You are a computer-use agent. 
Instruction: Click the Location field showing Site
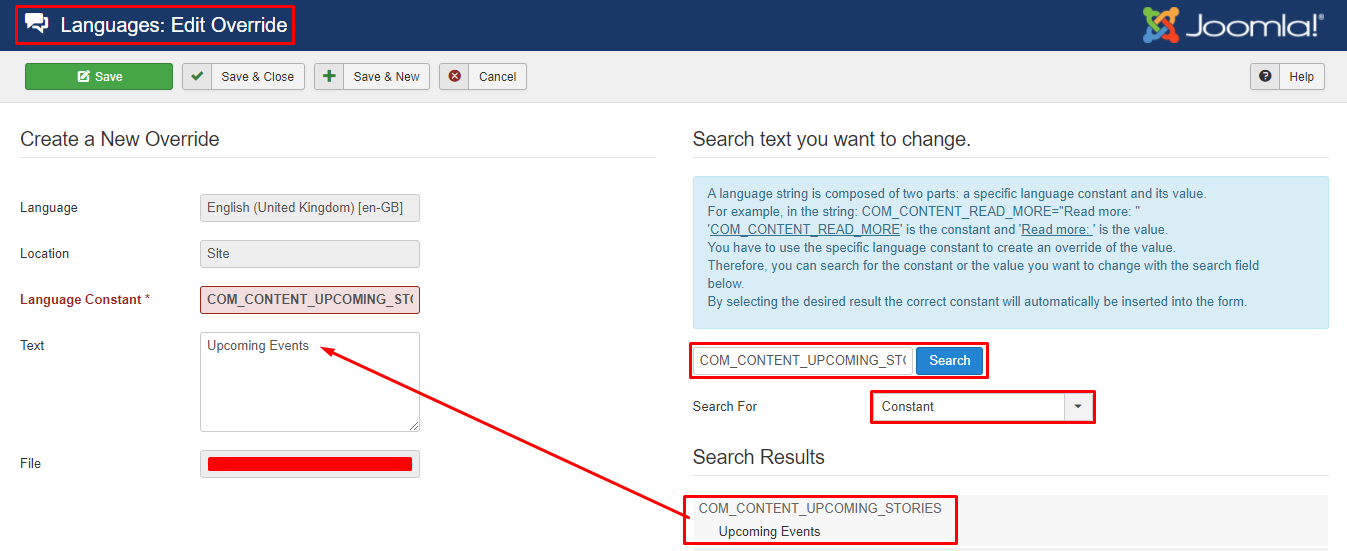click(310, 254)
